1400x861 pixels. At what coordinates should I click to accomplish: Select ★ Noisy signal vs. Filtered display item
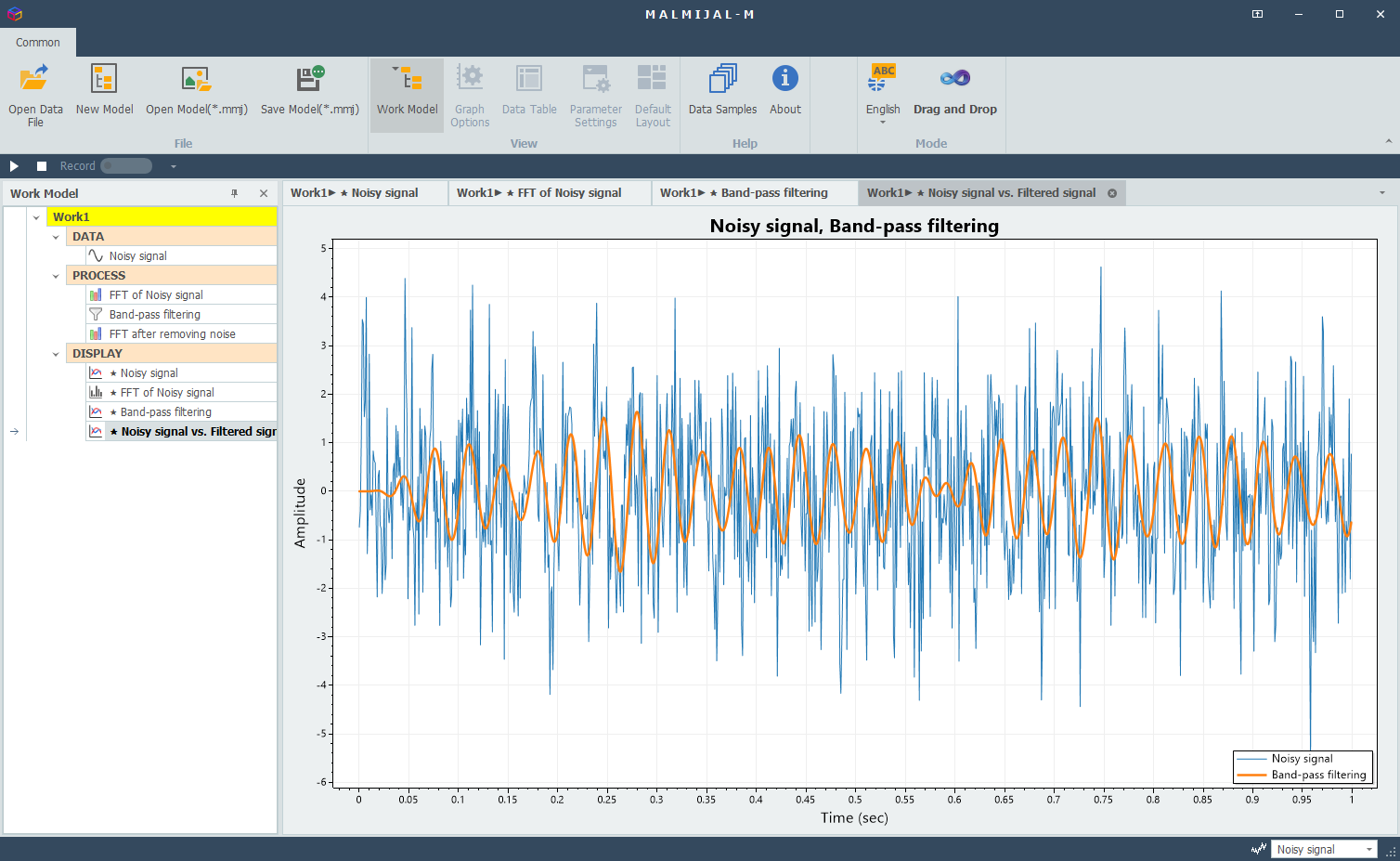(x=181, y=432)
